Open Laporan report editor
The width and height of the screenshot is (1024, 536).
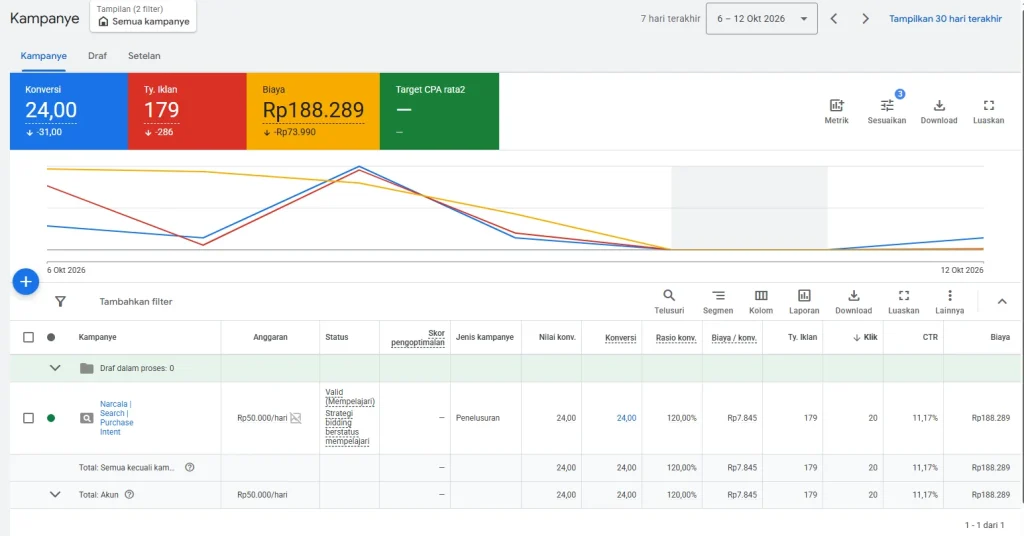(804, 302)
